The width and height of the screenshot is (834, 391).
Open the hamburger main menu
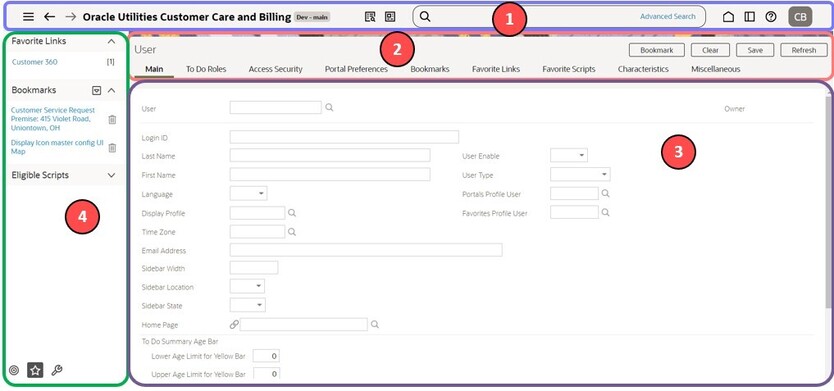pos(29,16)
